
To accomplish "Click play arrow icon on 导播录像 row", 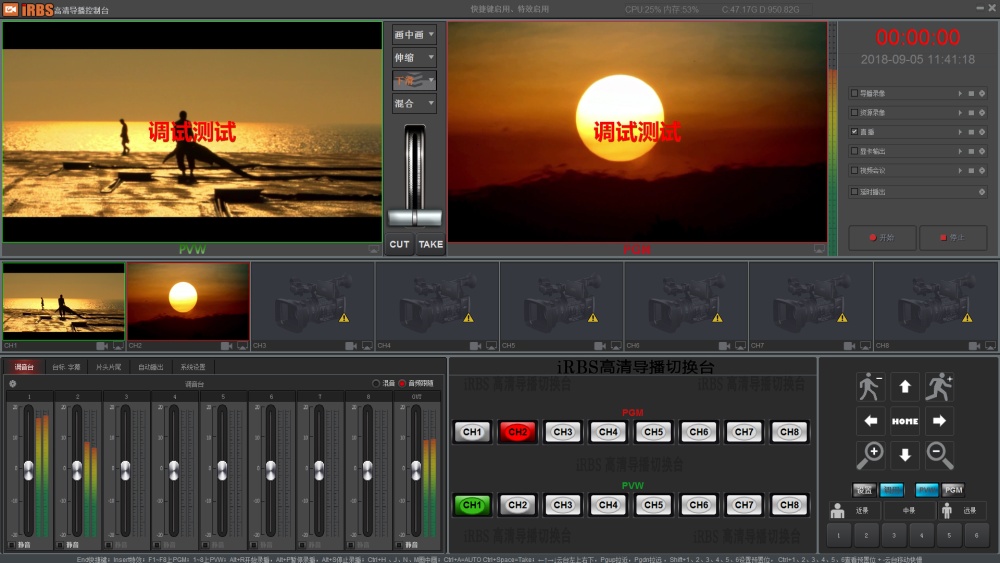I will click(960, 94).
